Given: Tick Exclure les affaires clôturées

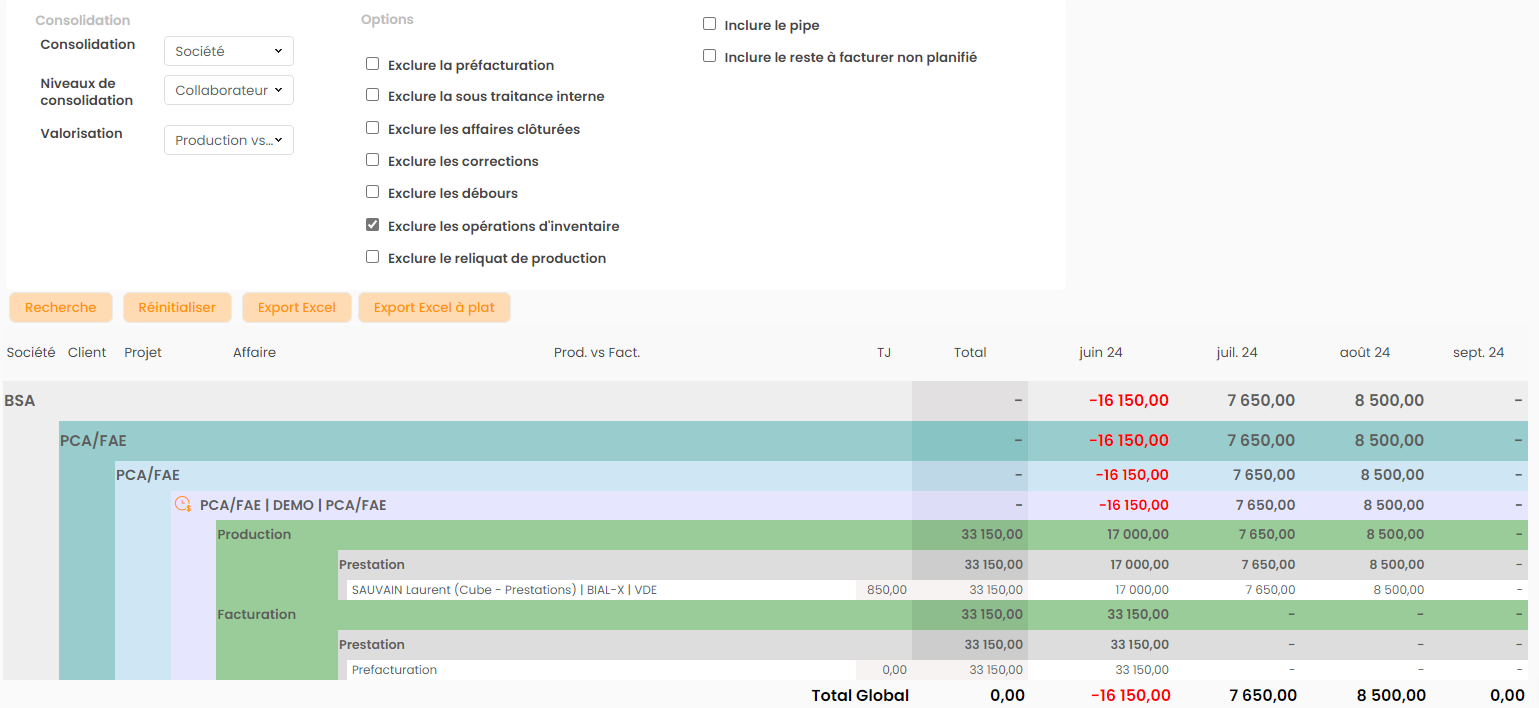Looking at the screenshot, I should click(372, 128).
